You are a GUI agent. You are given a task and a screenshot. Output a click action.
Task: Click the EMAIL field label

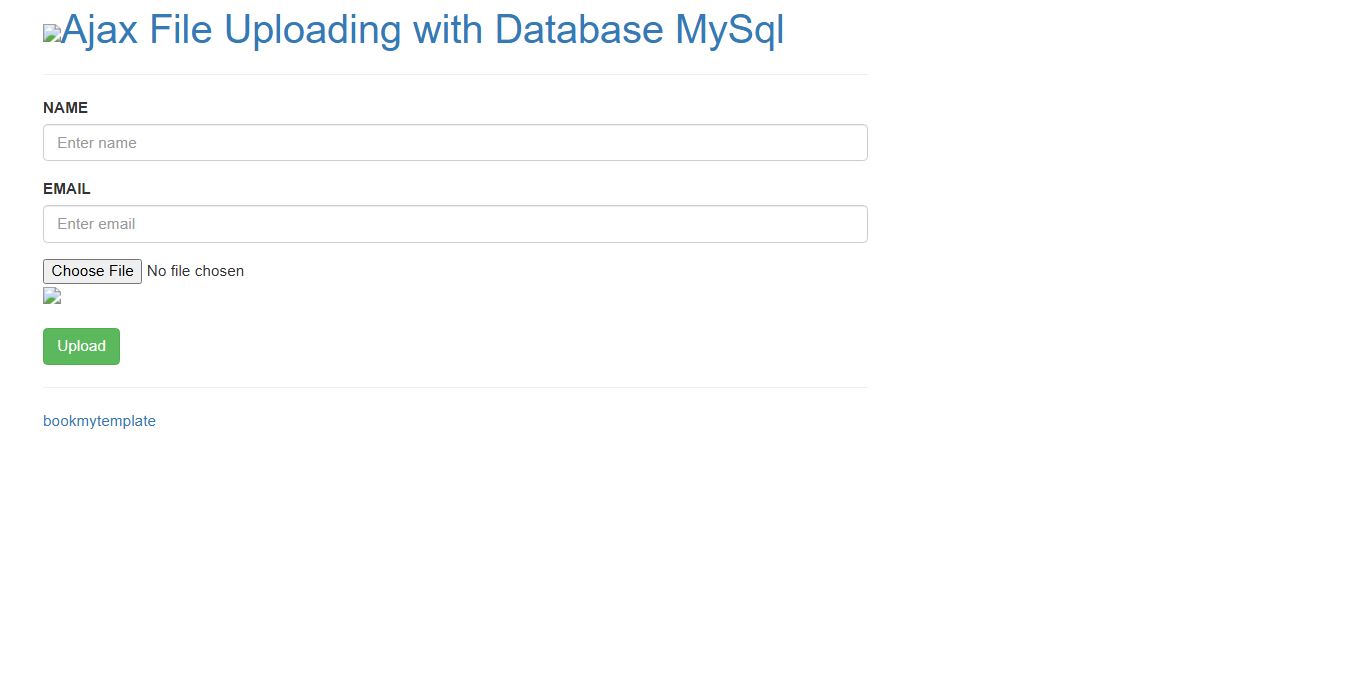(67, 189)
